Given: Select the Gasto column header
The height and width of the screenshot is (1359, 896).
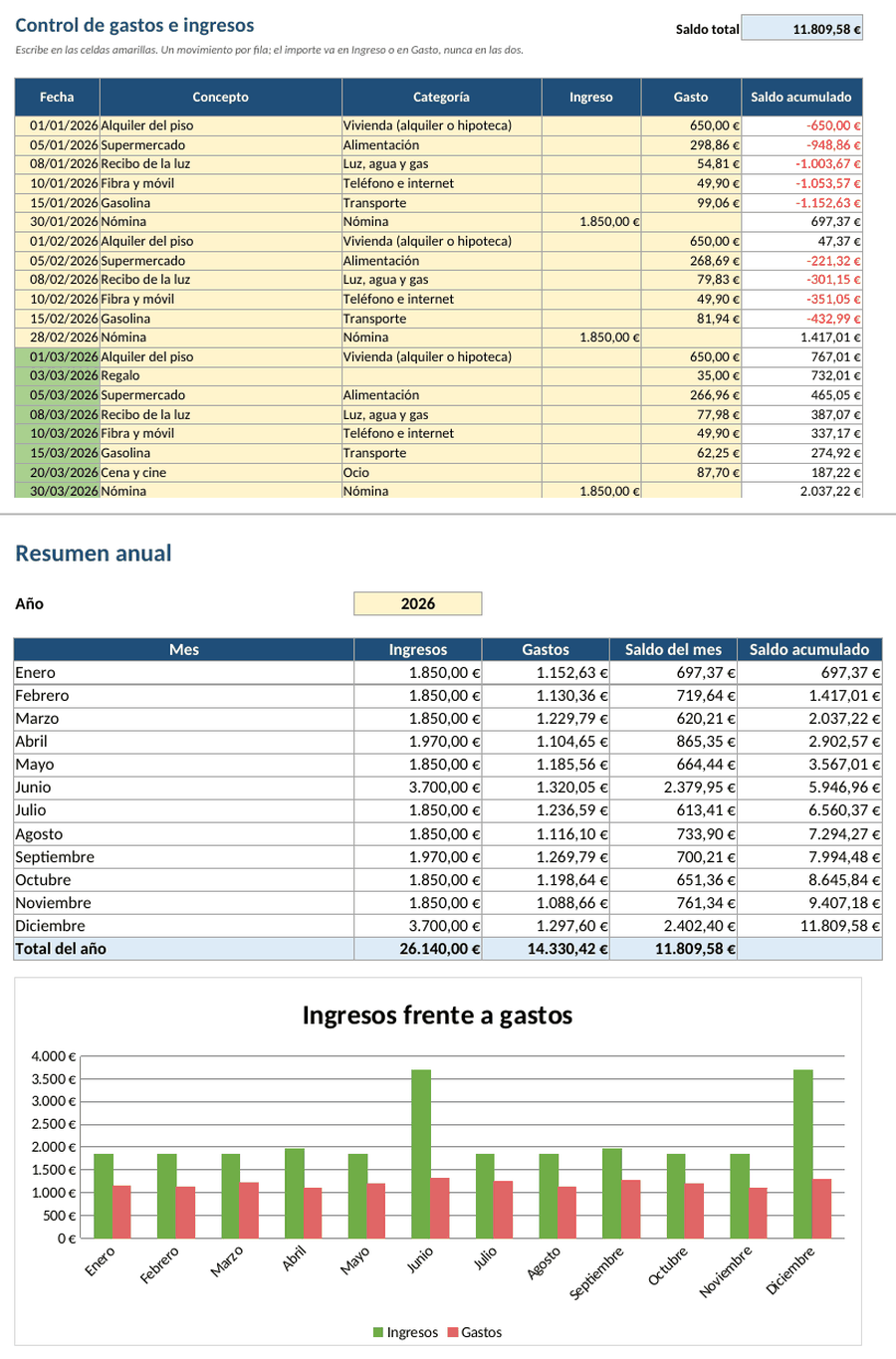Looking at the screenshot, I should (691, 97).
